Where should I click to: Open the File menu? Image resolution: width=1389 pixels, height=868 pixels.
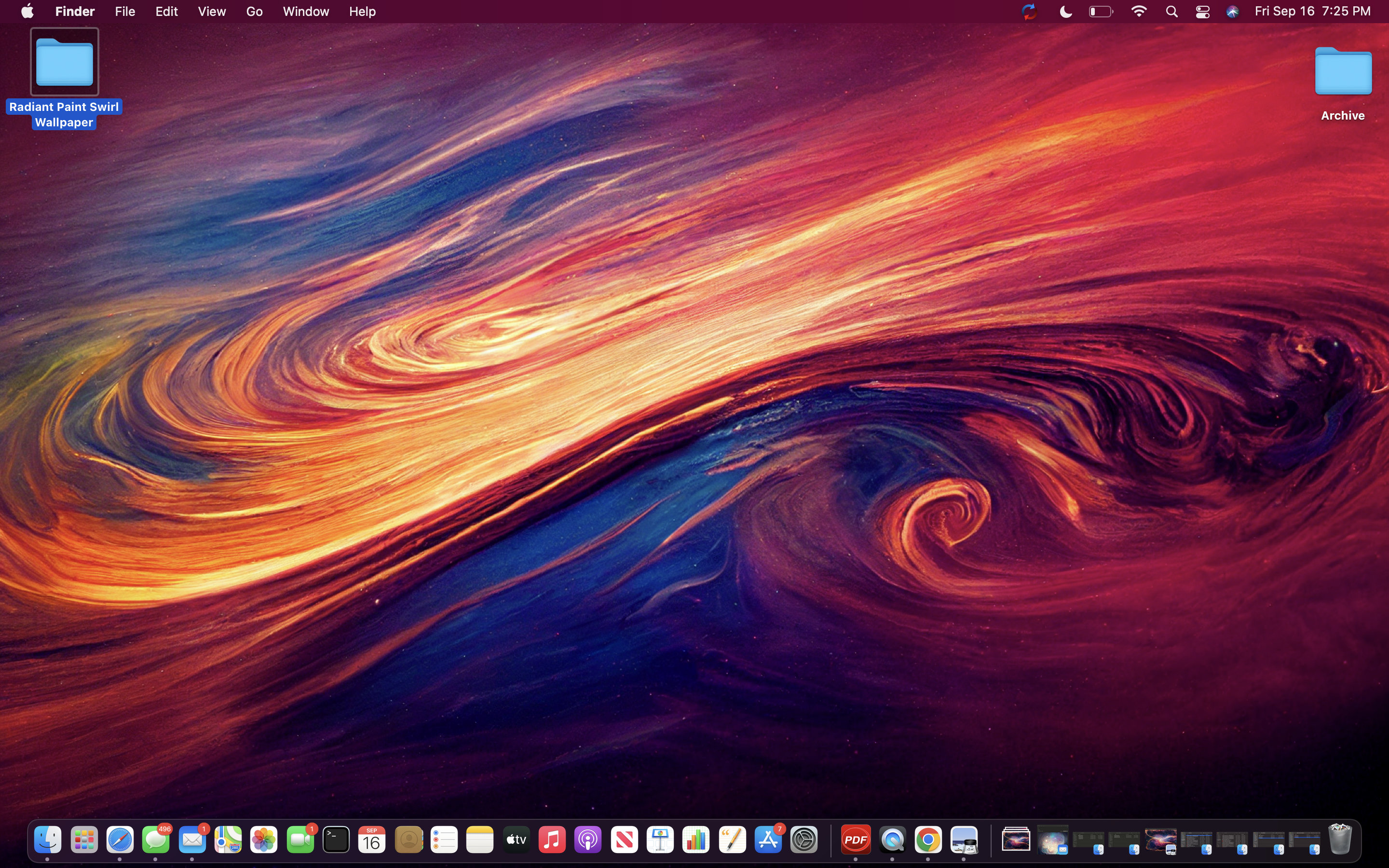(x=124, y=11)
